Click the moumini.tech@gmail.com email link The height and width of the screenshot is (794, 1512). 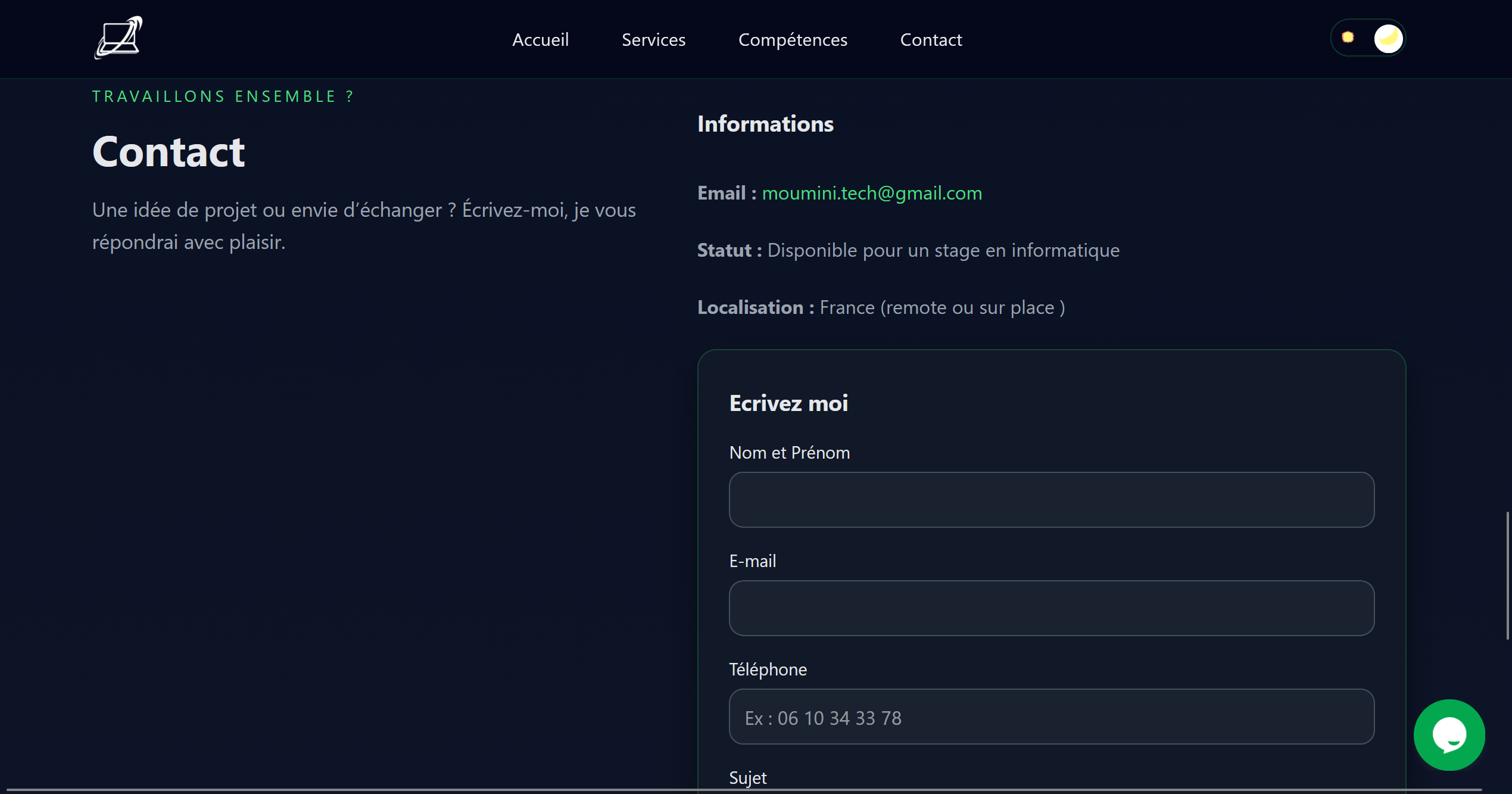[872, 193]
